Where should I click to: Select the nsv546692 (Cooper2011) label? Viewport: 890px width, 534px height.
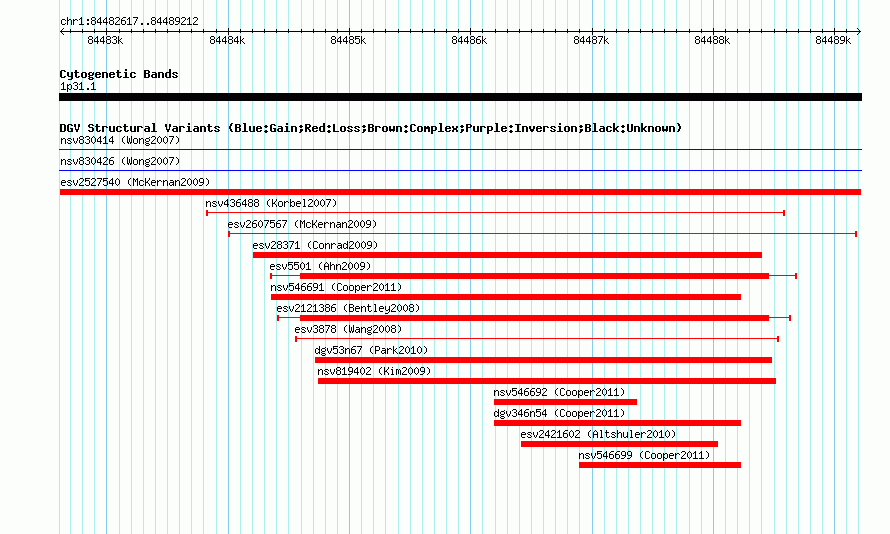(x=559, y=392)
